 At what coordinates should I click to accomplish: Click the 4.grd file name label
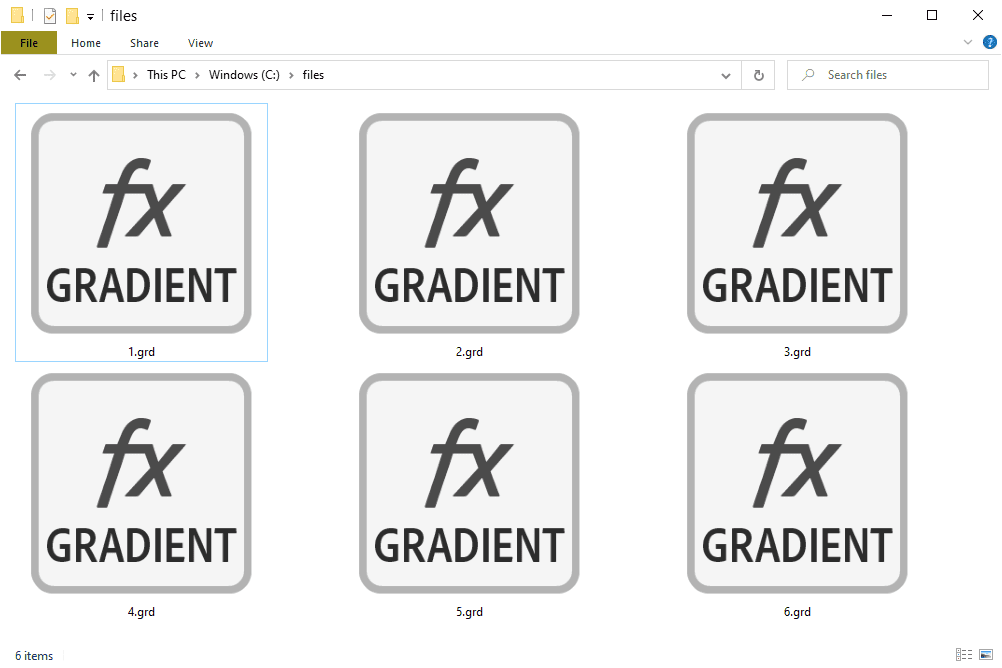click(141, 612)
